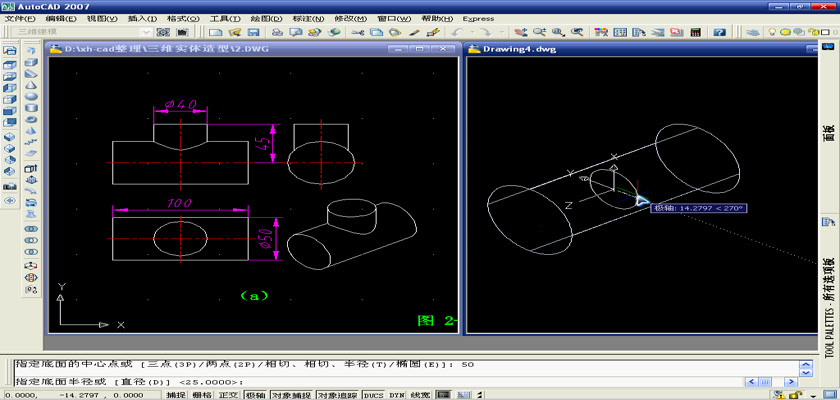Toggle the 栅格 grid display button
Image resolution: width=840 pixels, height=400 pixels.
click(x=201, y=395)
